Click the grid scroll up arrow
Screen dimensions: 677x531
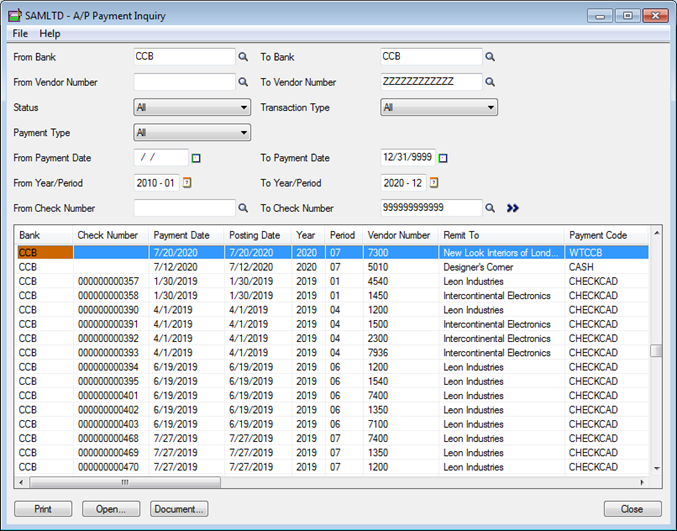pyautogui.click(x=656, y=234)
